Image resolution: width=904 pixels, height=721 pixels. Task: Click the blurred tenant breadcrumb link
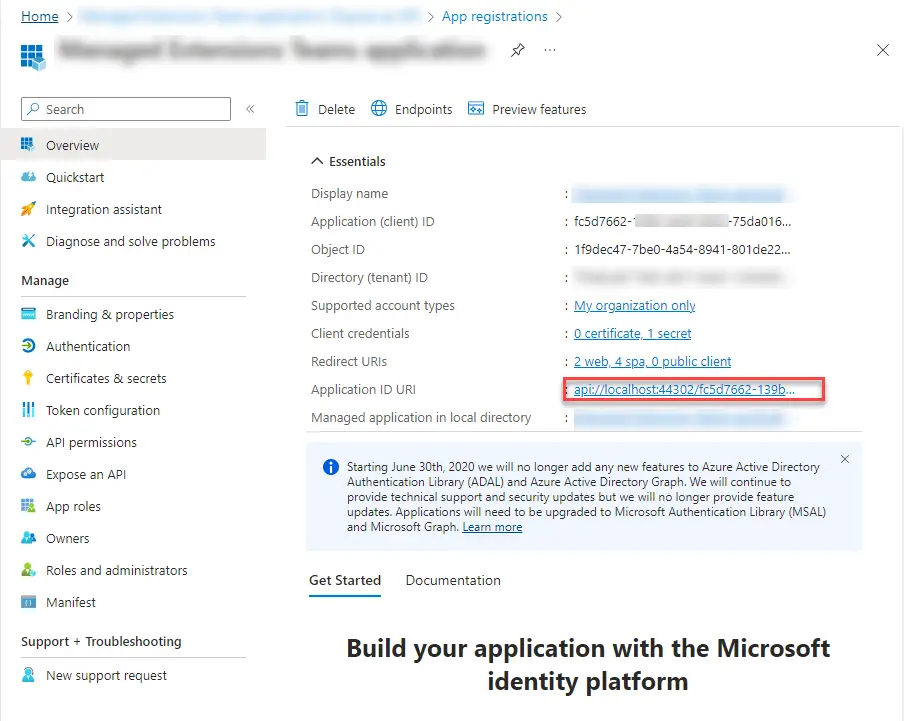[x=250, y=16]
